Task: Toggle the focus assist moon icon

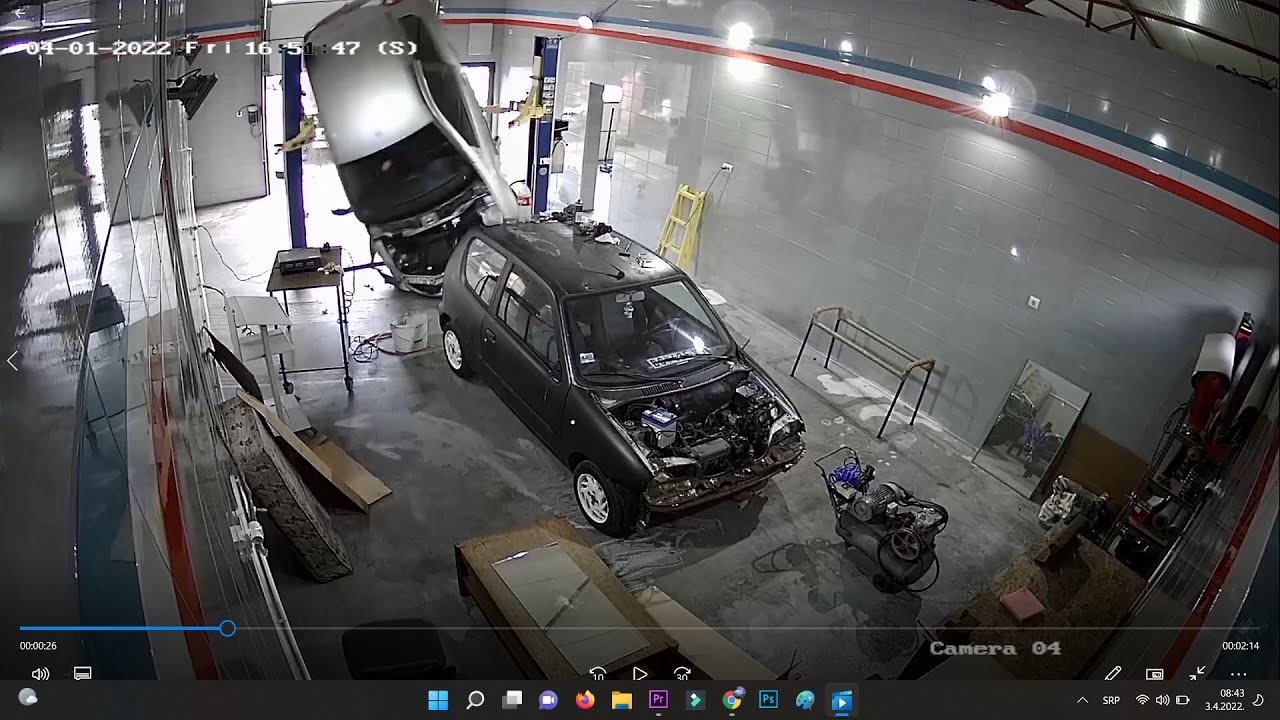Action: click(1258, 700)
